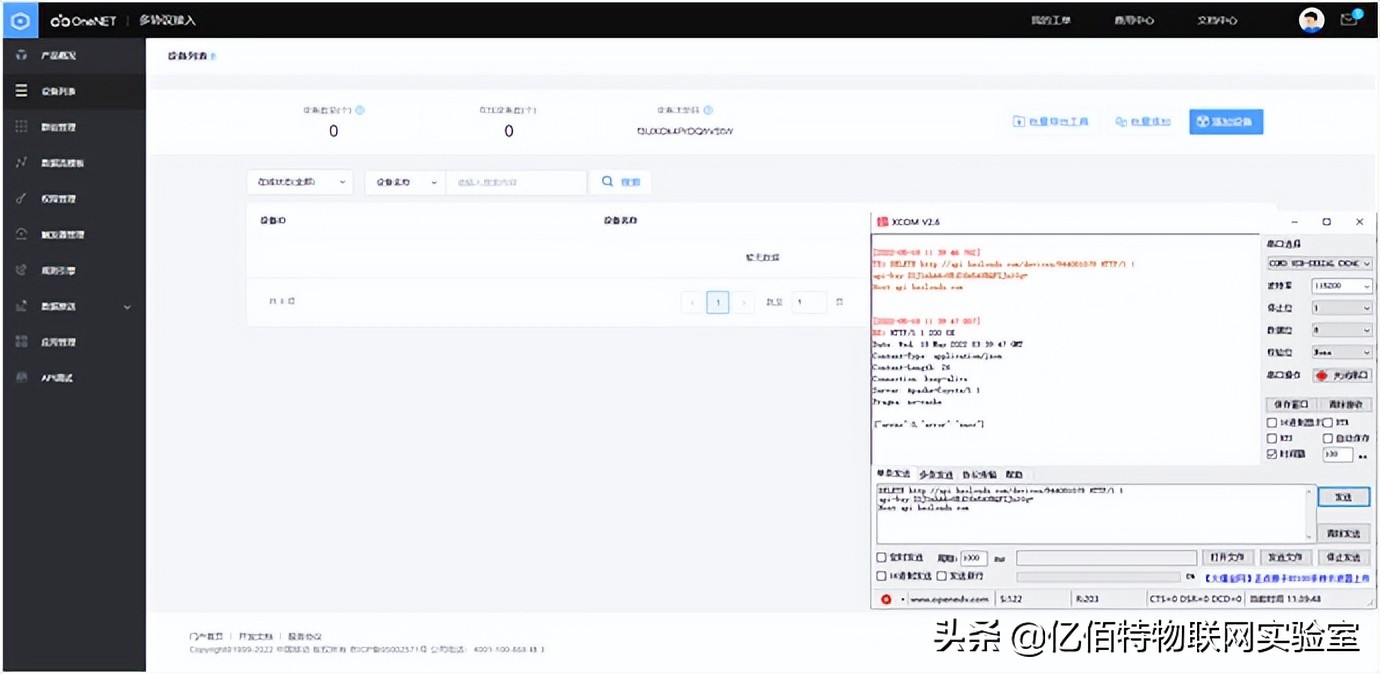Click page number 1 in pagination

(x=717, y=301)
